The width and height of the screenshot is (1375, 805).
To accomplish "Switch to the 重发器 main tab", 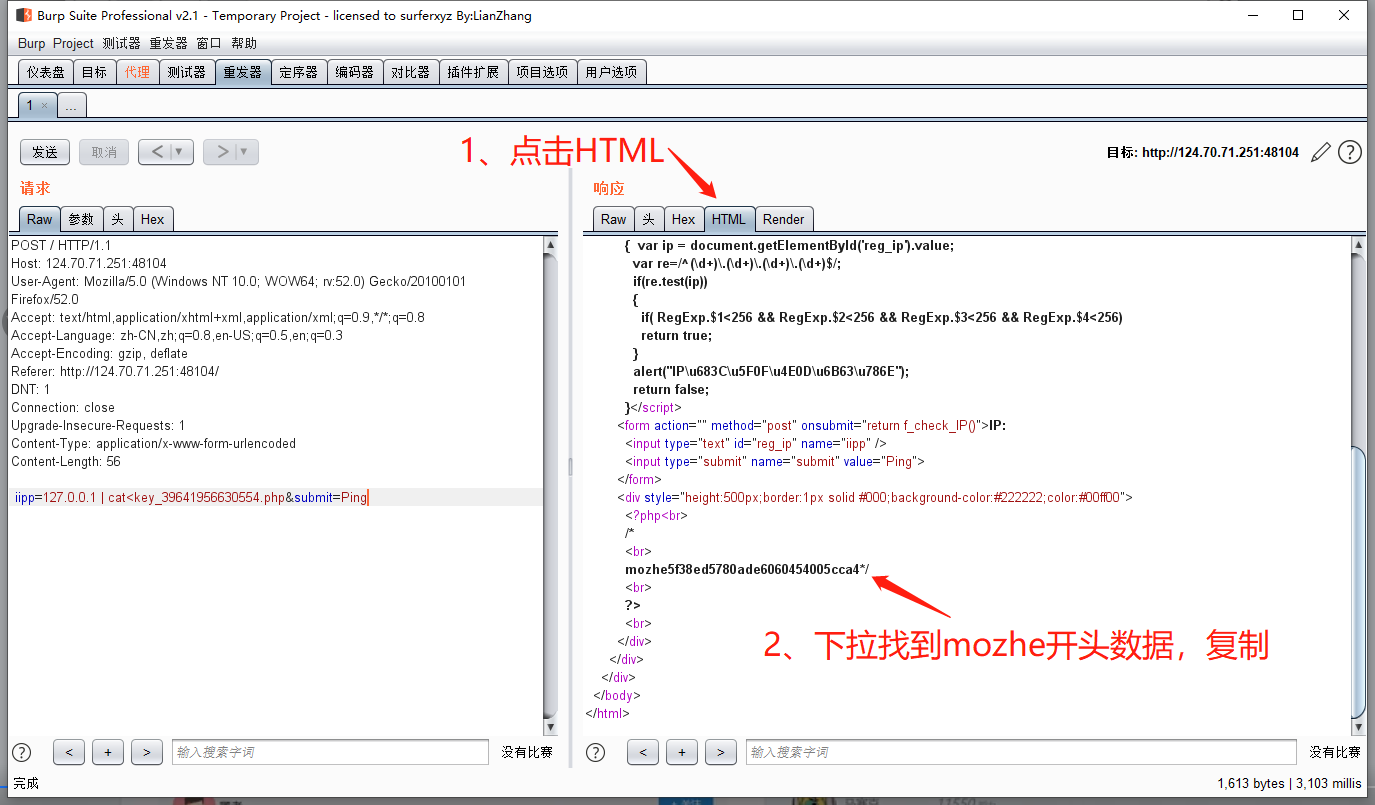I will coord(242,72).
